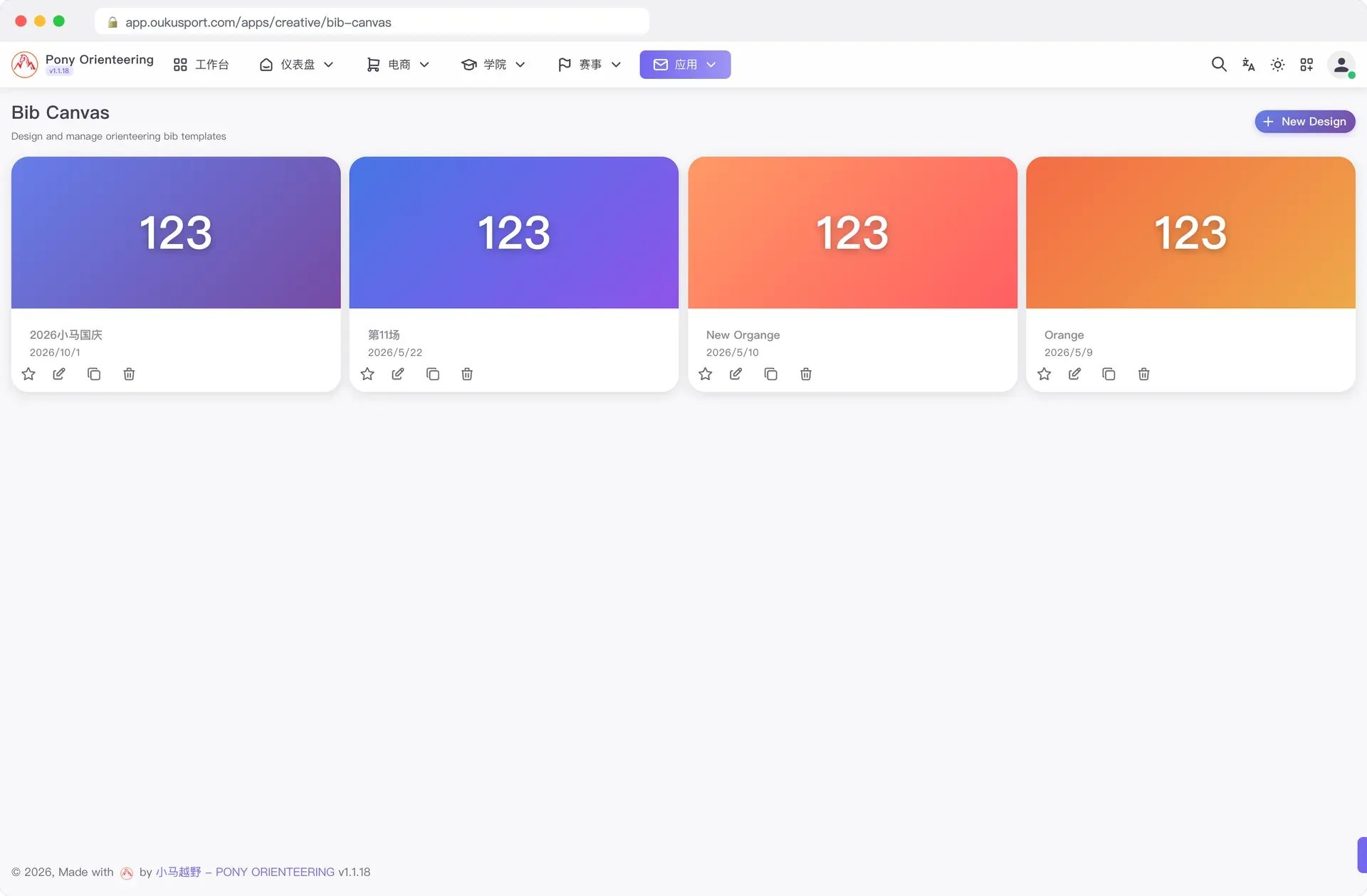
Task: Open the language translation switcher
Action: [1248, 64]
